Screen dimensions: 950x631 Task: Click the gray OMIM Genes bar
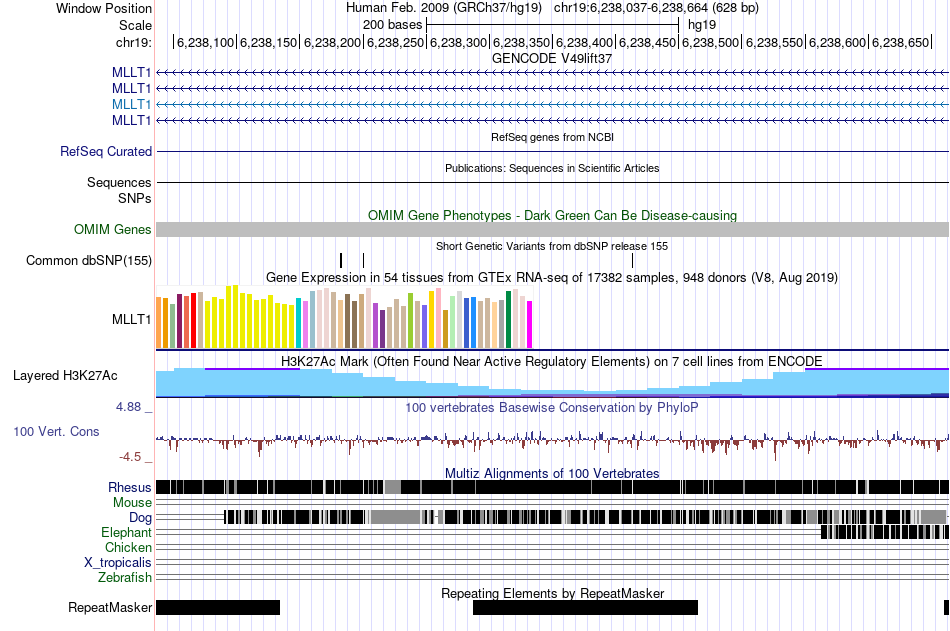click(553, 229)
